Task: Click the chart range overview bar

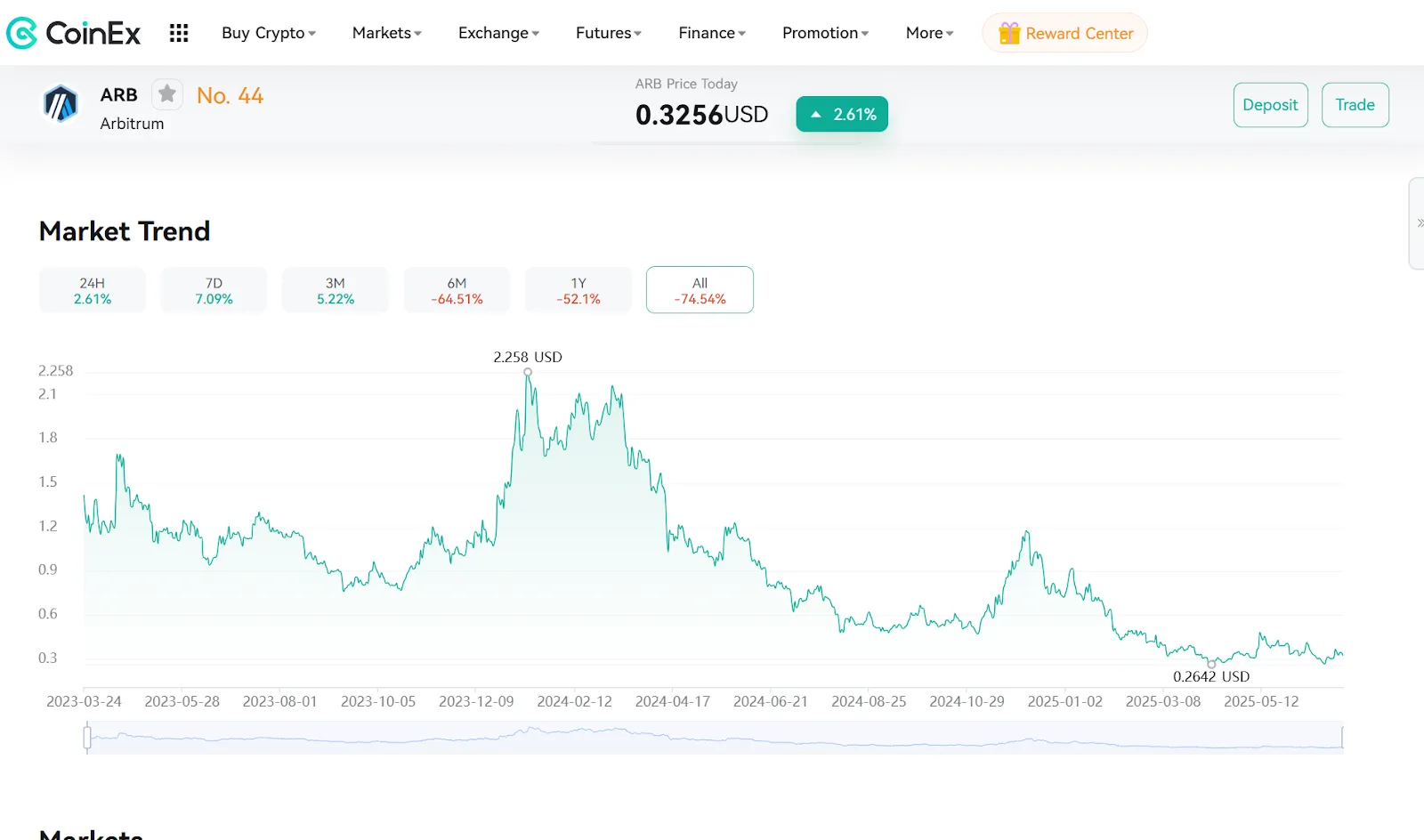Action: [x=715, y=738]
